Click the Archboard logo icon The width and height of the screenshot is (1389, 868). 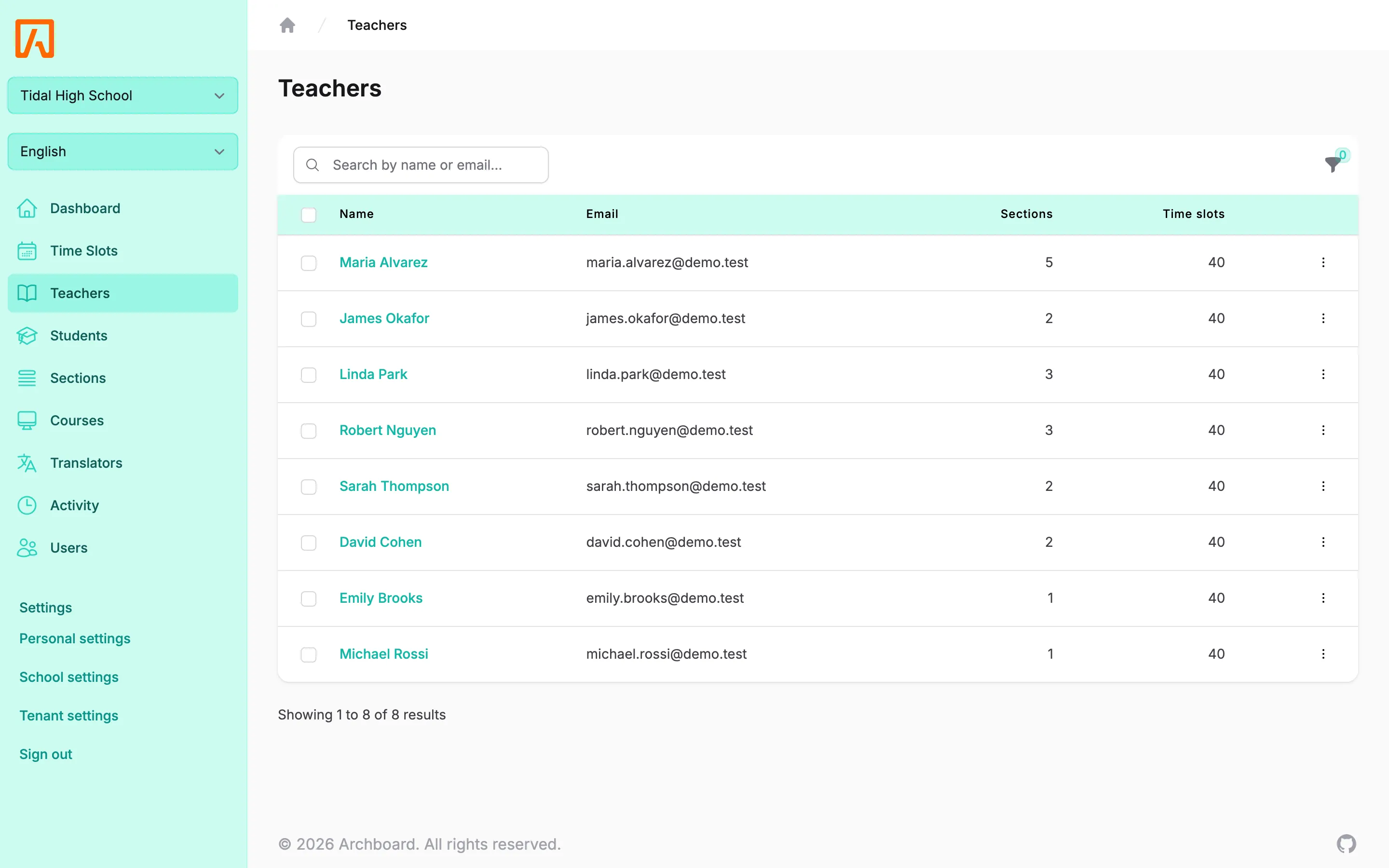click(34, 39)
